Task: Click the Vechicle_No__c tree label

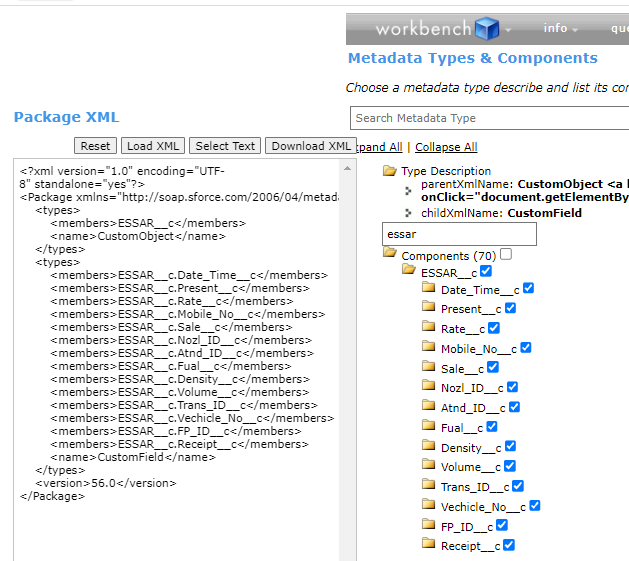Action: (483, 507)
